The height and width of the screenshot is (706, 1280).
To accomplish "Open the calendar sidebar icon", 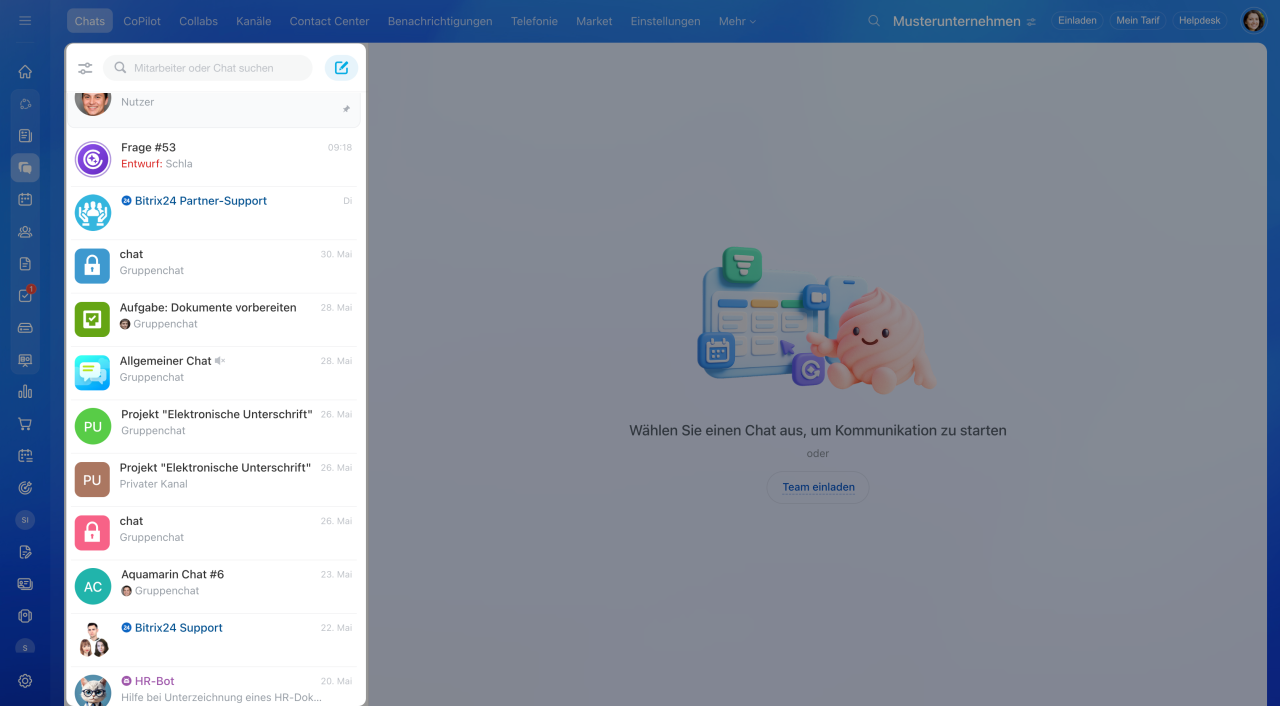I will click(x=25, y=200).
